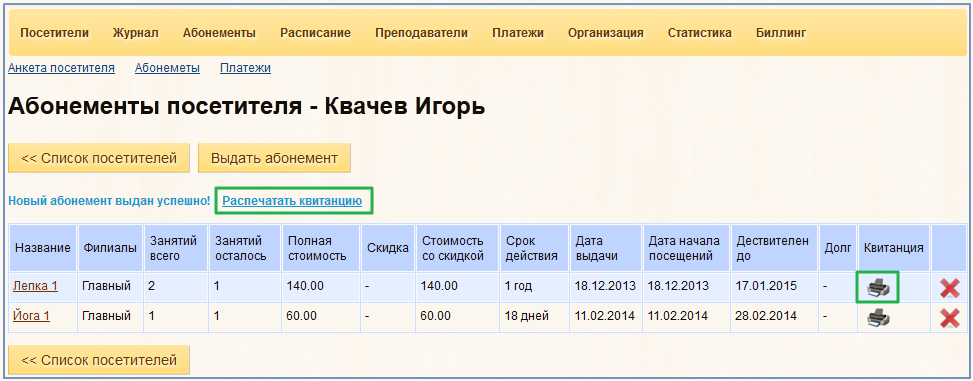Select the 17.01.2015 expiry date cell

click(x=775, y=287)
